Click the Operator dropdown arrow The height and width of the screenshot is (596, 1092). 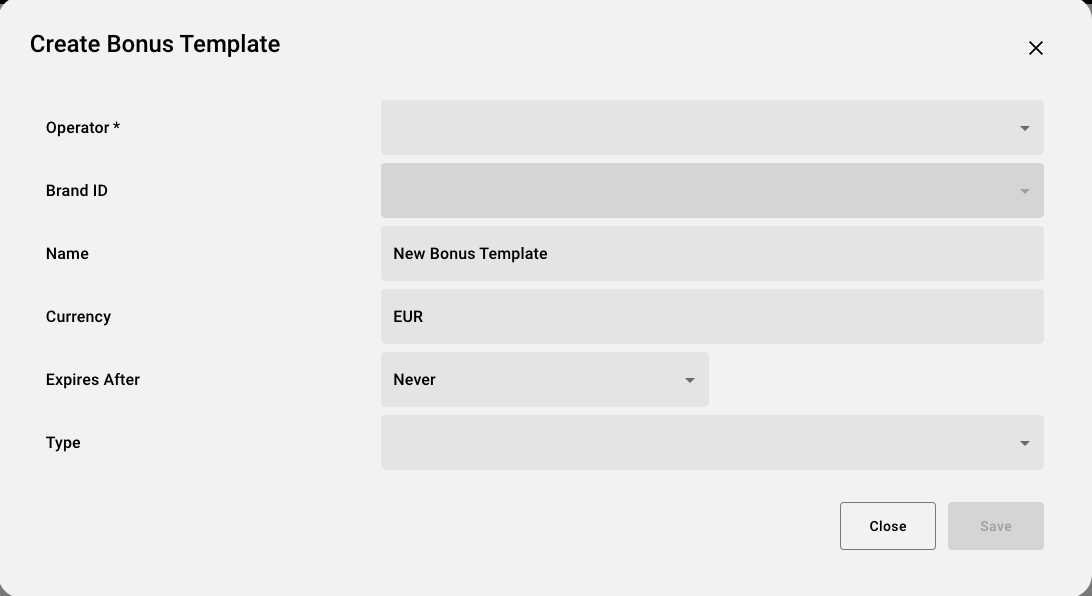[x=1024, y=128]
